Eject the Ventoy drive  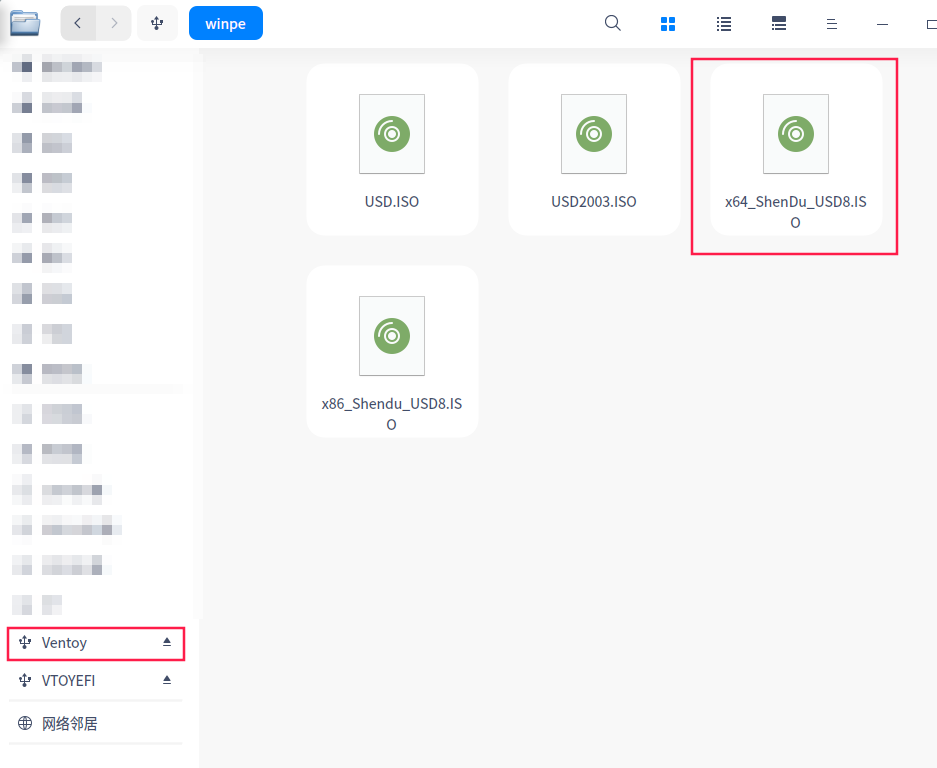(x=167, y=642)
